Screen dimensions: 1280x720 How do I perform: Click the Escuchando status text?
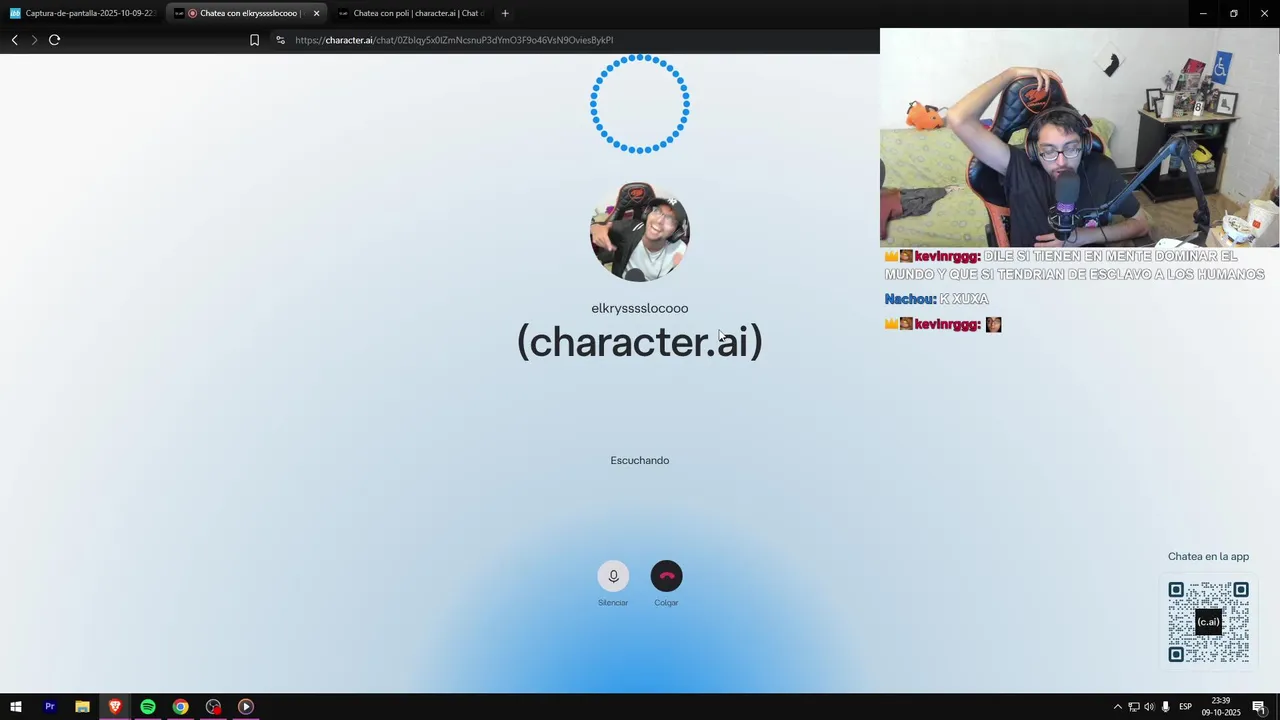pos(640,460)
